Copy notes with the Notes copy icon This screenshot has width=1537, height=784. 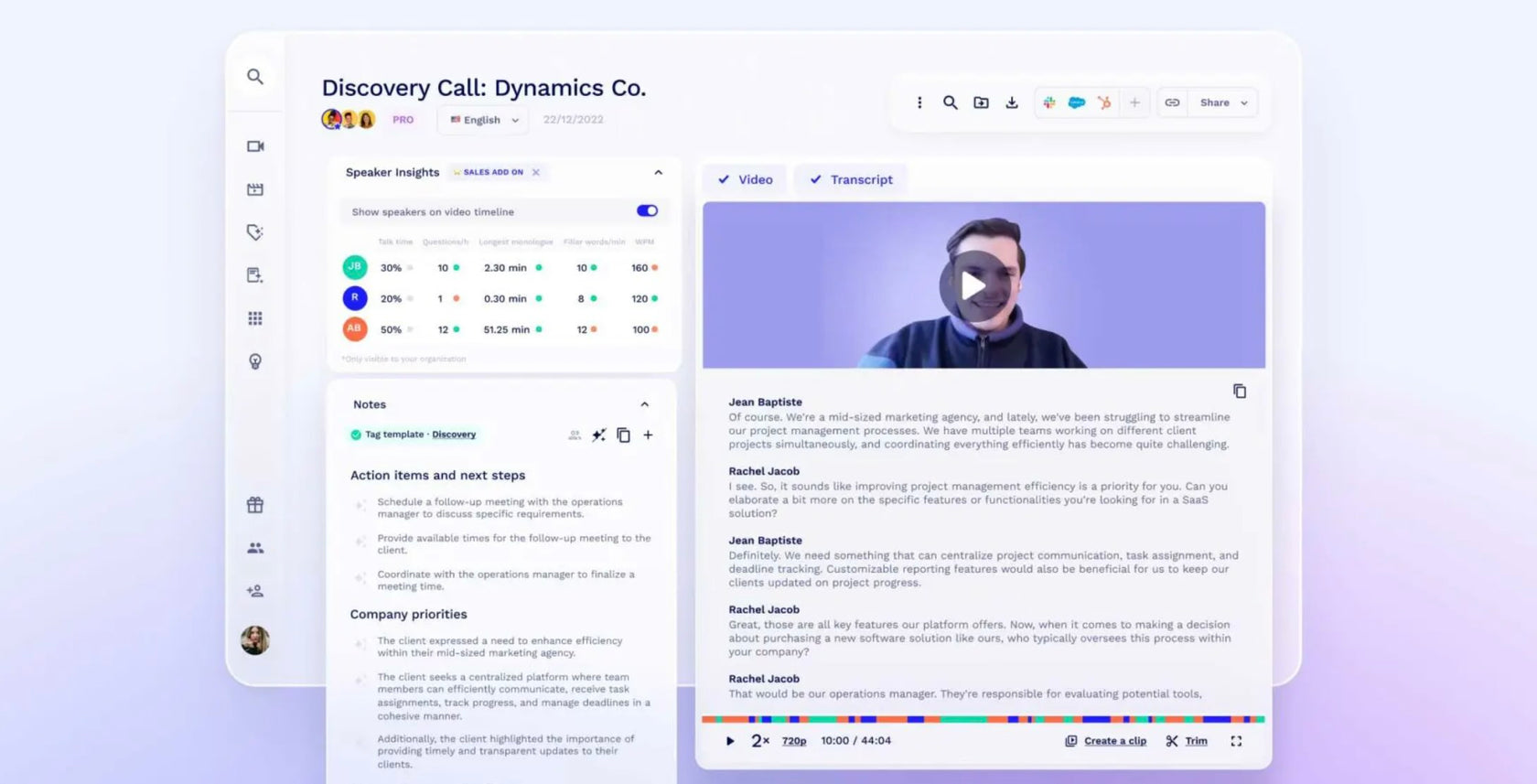[623, 435]
